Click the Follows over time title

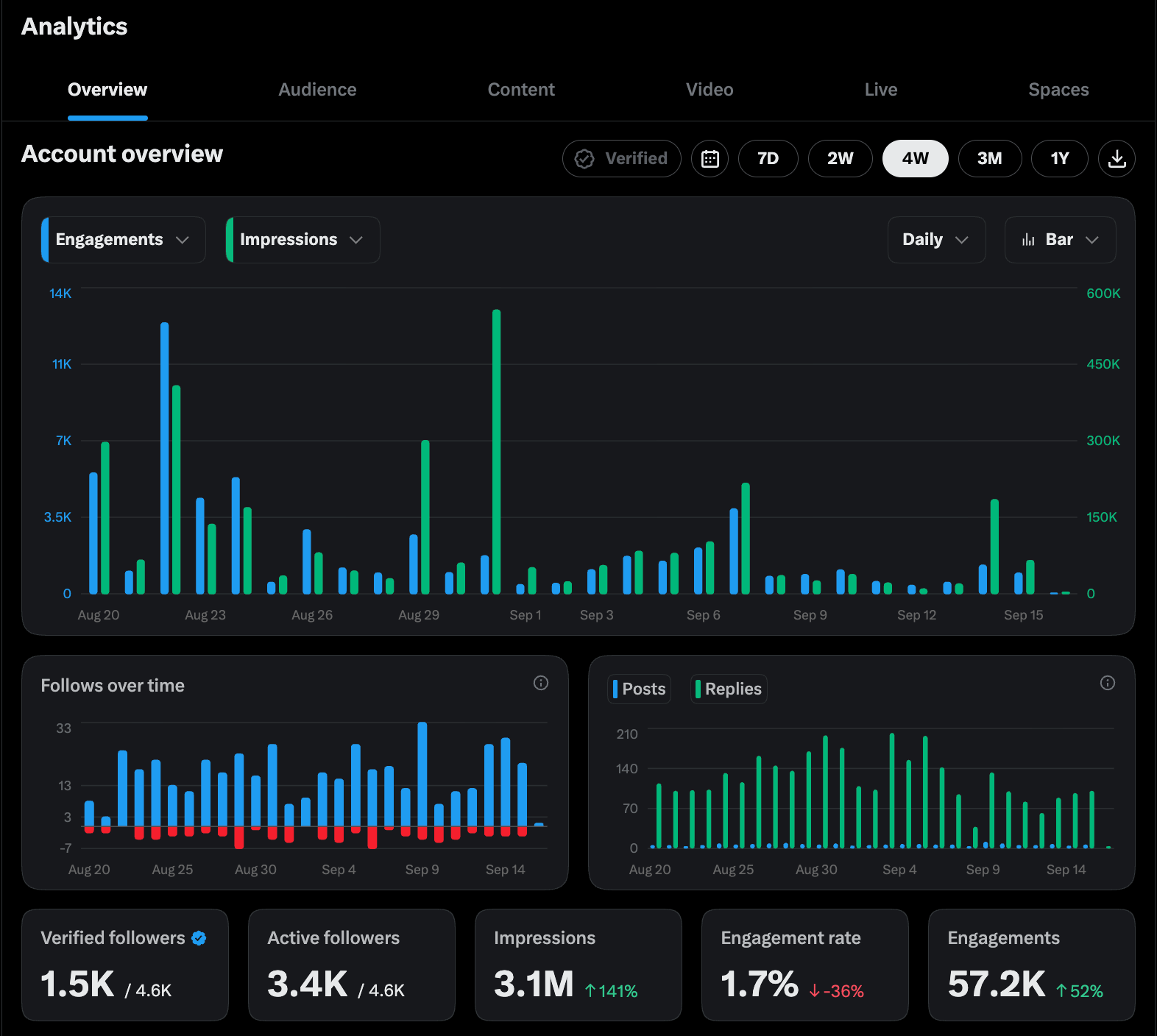(113, 686)
